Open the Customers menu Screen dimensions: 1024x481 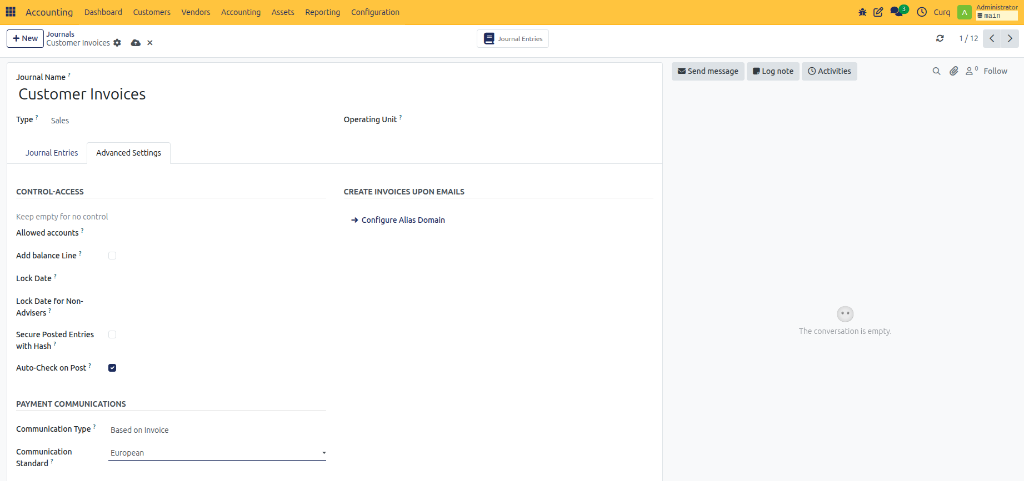pos(152,12)
